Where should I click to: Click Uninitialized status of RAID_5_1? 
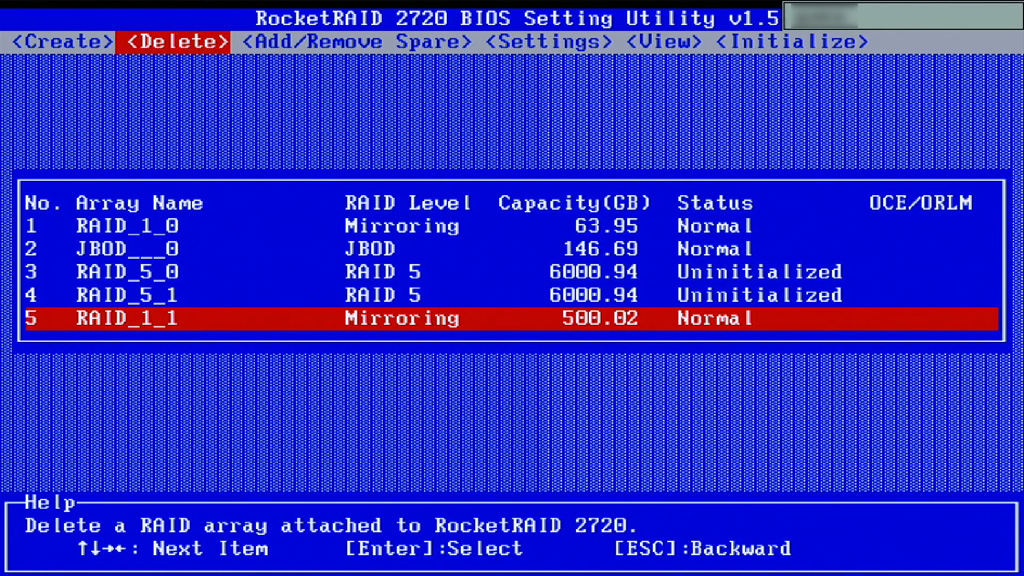(x=760, y=295)
